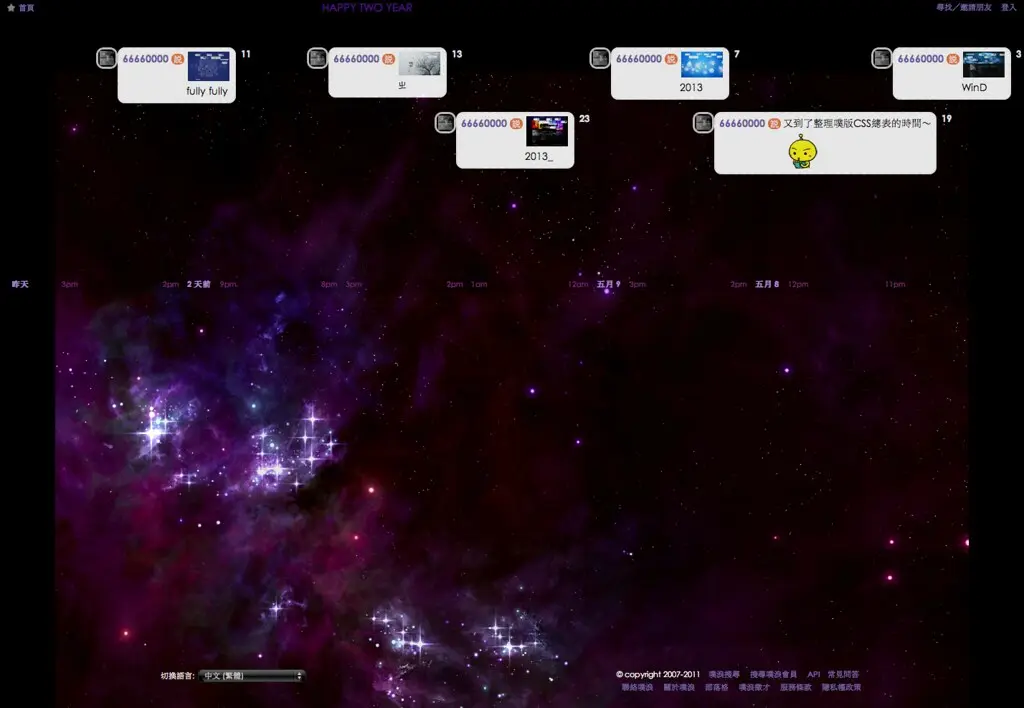
Task: Click the home star icon at top left
Action: [x=10, y=8]
